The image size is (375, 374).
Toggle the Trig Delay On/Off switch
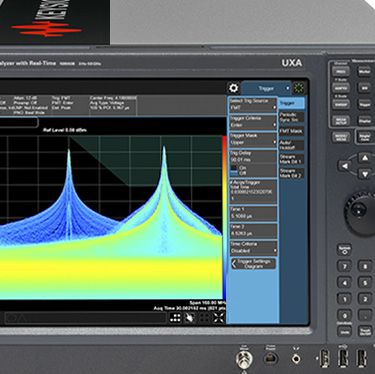pyautogui.click(x=234, y=170)
